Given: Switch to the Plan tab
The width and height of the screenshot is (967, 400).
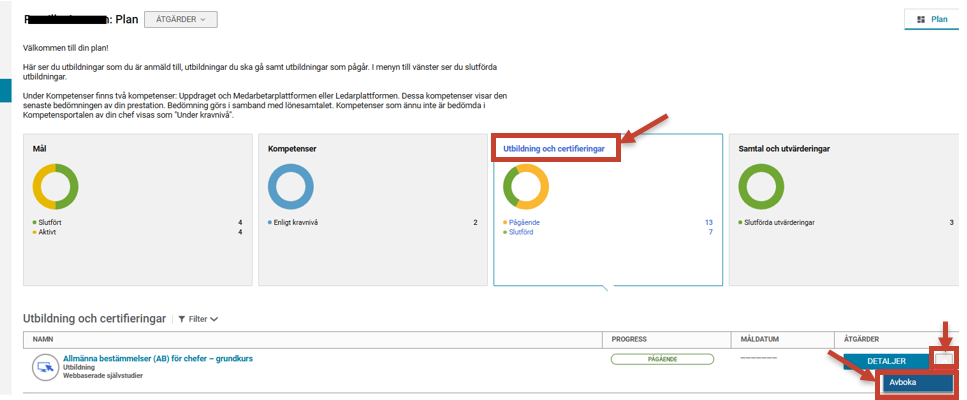Looking at the screenshot, I should pyautogui.click(x=932, y=20).
